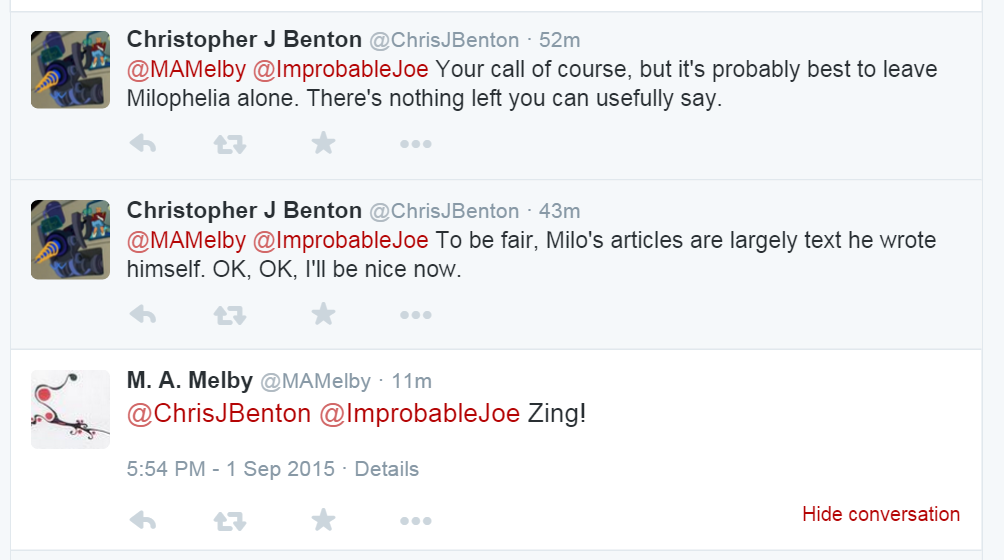Star the 43m tweet as favorite
Viewport: 1004px width, 560px height.
[x=322, y=315]
